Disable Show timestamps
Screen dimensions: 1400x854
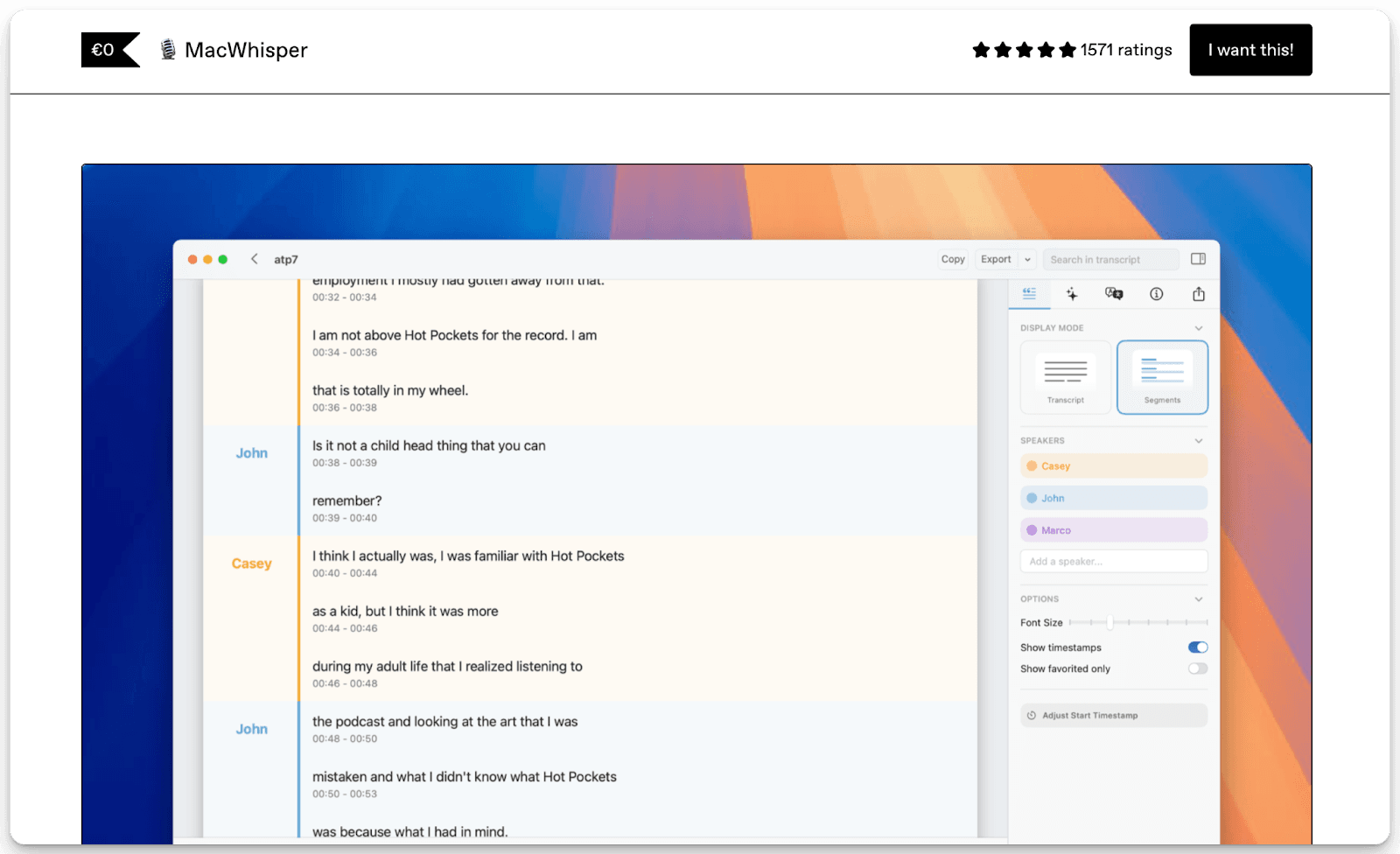pos(1197,647)
